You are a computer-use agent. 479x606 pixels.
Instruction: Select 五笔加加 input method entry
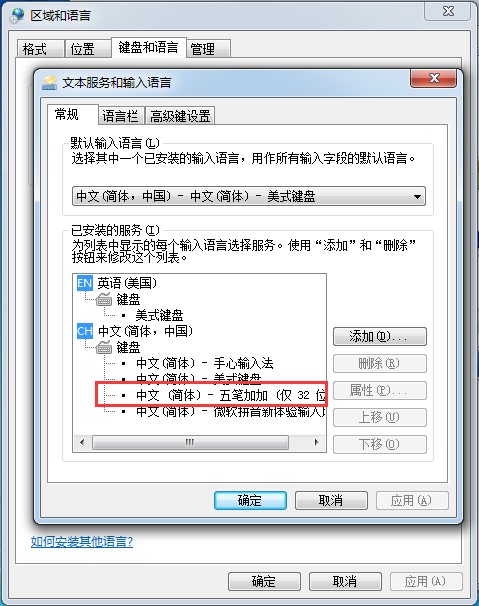click(231, 395)
